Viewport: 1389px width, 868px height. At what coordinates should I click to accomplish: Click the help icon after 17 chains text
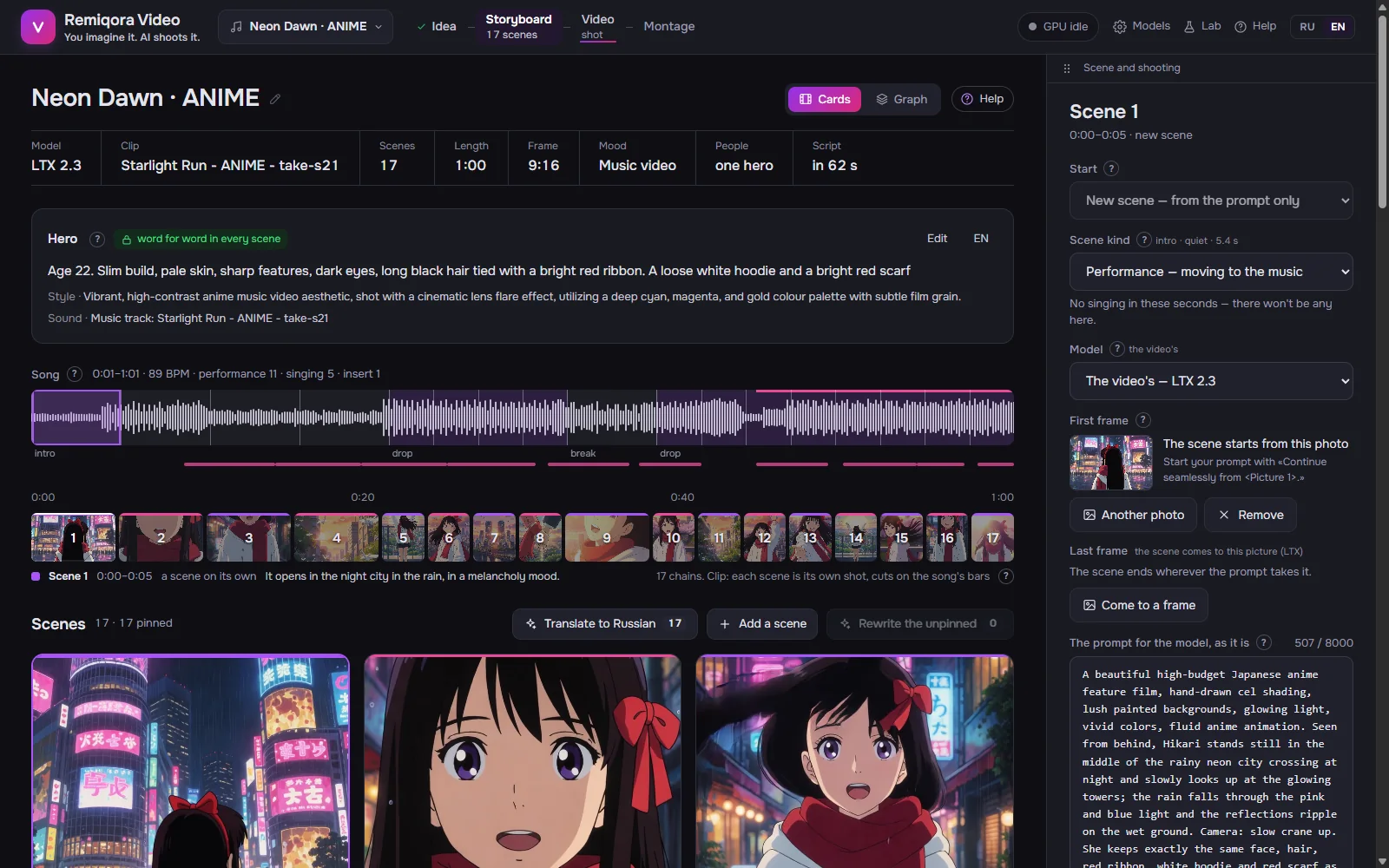click(x=1005, y=576)
